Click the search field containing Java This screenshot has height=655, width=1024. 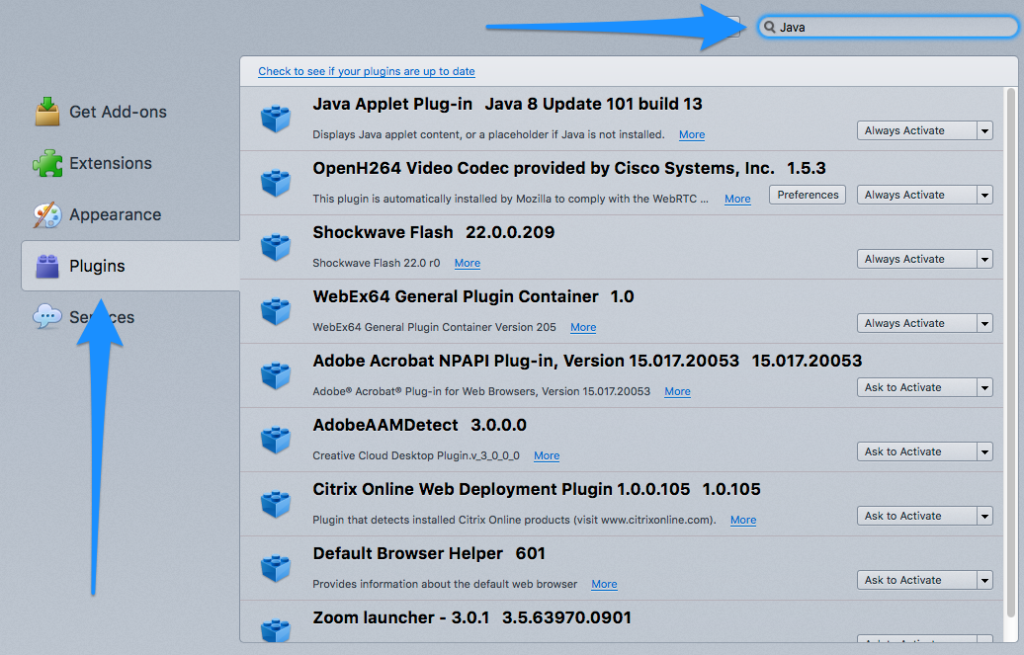tap(888, 27)
